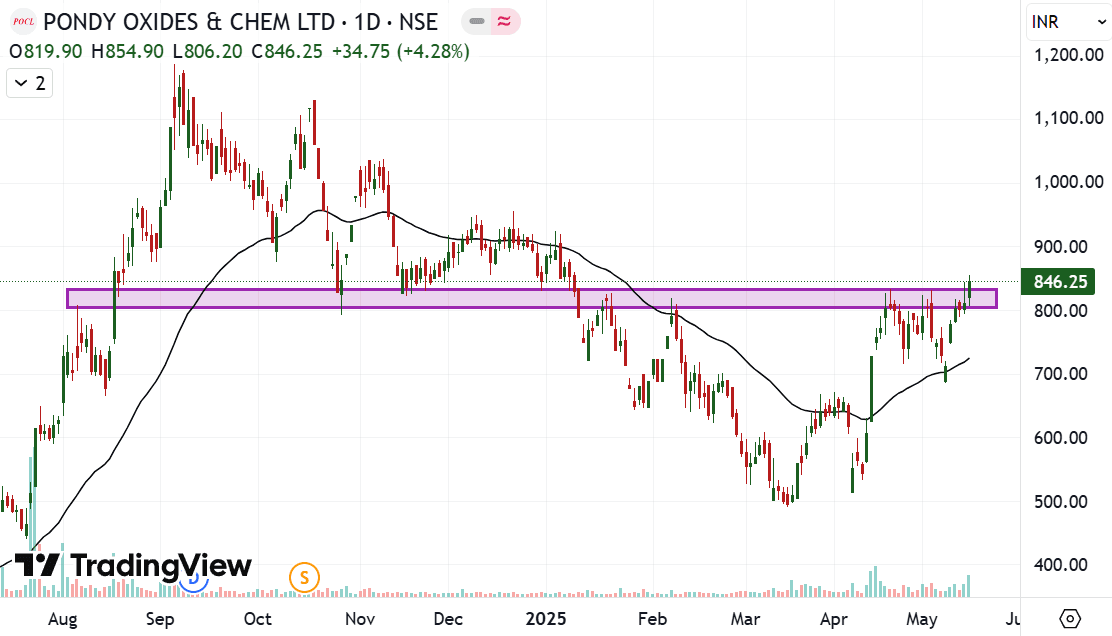Click the 1,000.00 price axis label
1112x636 pixels.
(1069, 182)
